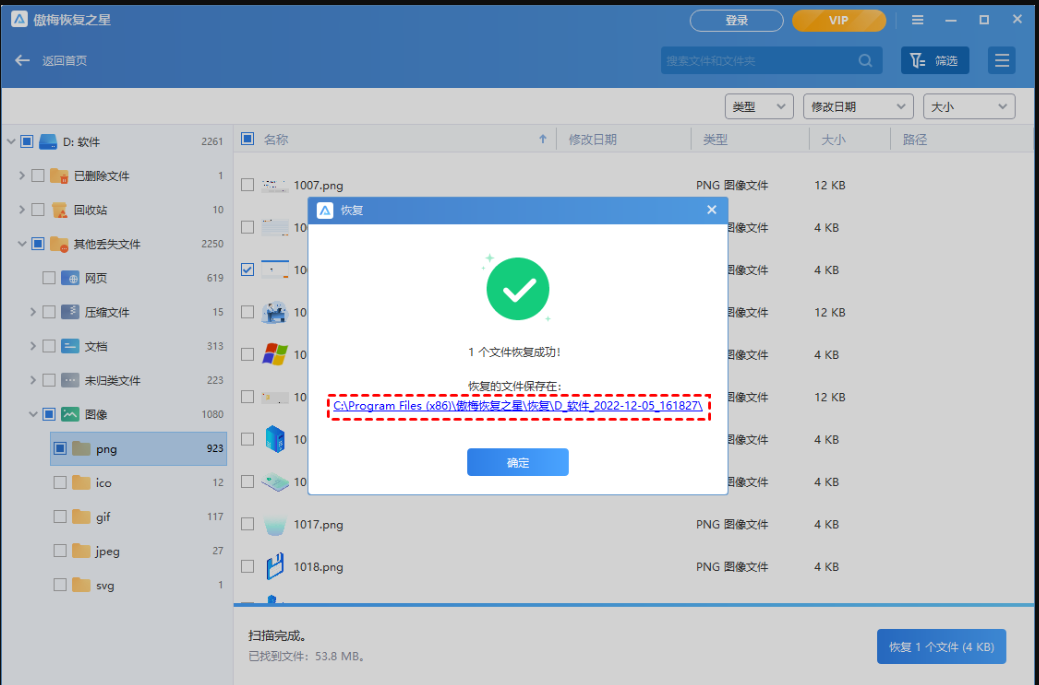This screenshot has width=1039, height=685.
Task: Click the 返回首页 label
Action: (x=64, y=60)
